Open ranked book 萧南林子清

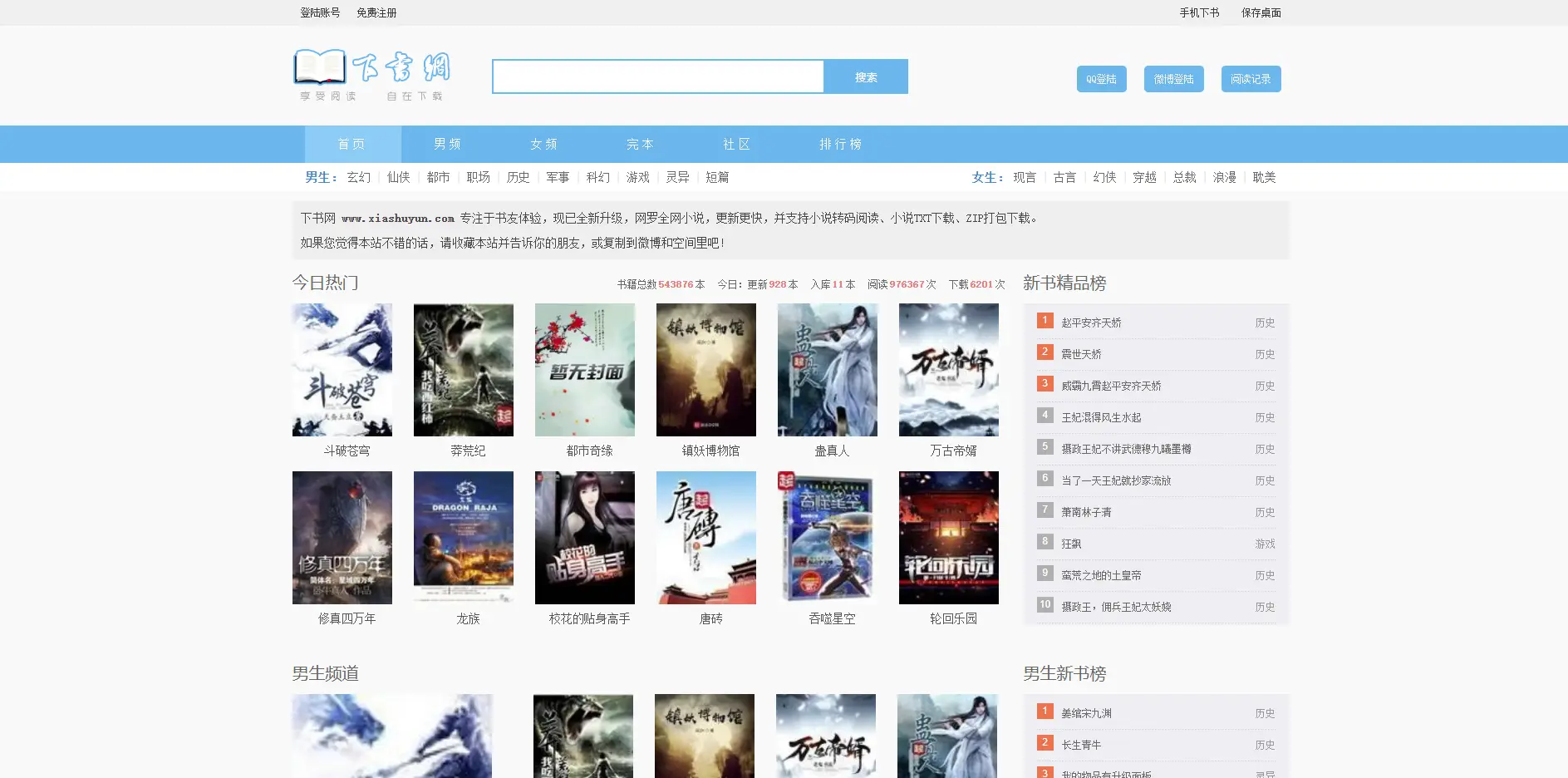(1086, 512)
